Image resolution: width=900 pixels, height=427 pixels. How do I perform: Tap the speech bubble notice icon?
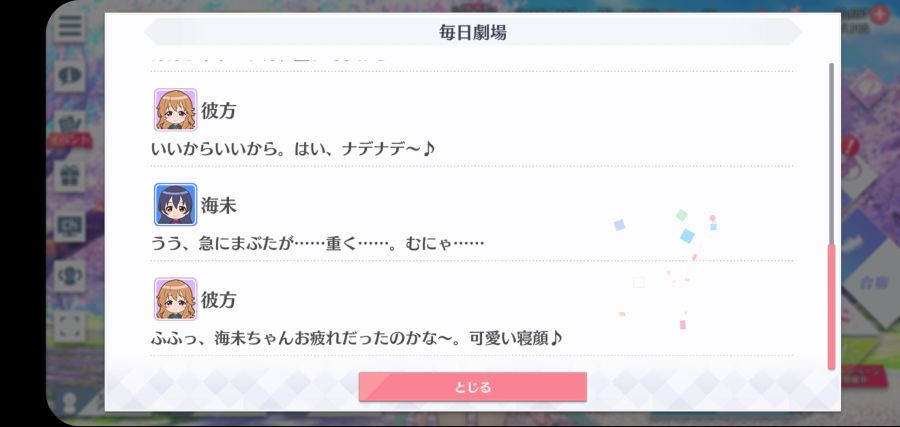(x=70, y=76)
